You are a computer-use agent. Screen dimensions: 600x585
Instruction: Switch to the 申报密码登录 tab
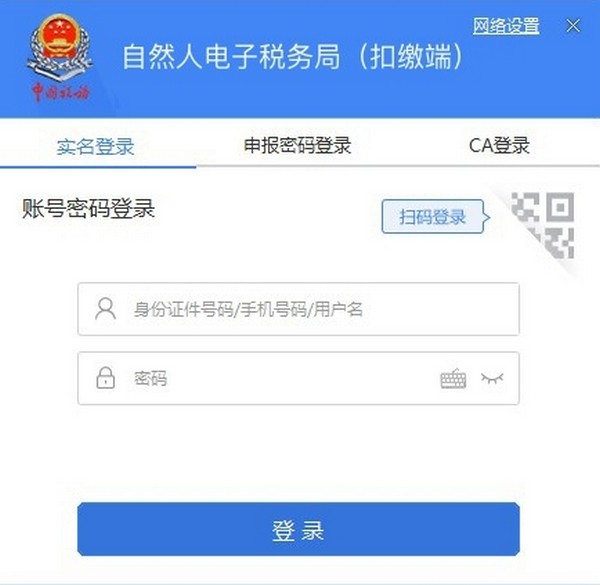[298, 146]
